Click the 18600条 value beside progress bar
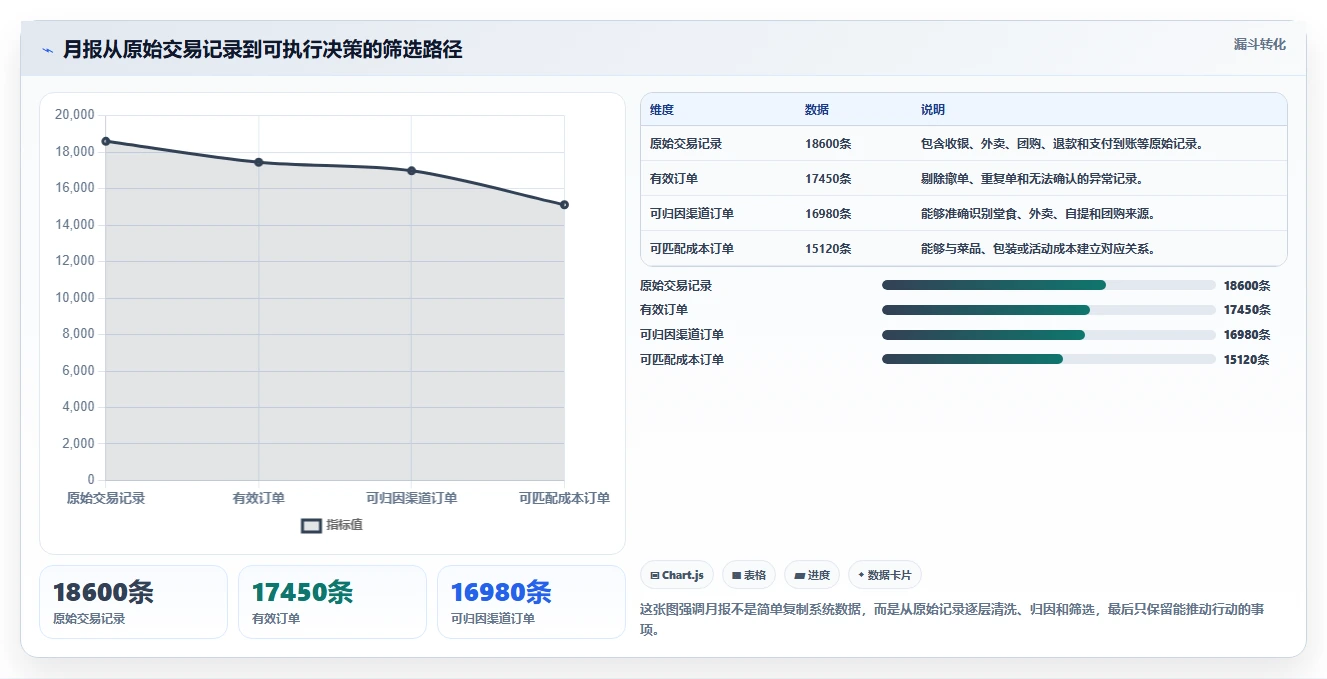 (1246, 286)
